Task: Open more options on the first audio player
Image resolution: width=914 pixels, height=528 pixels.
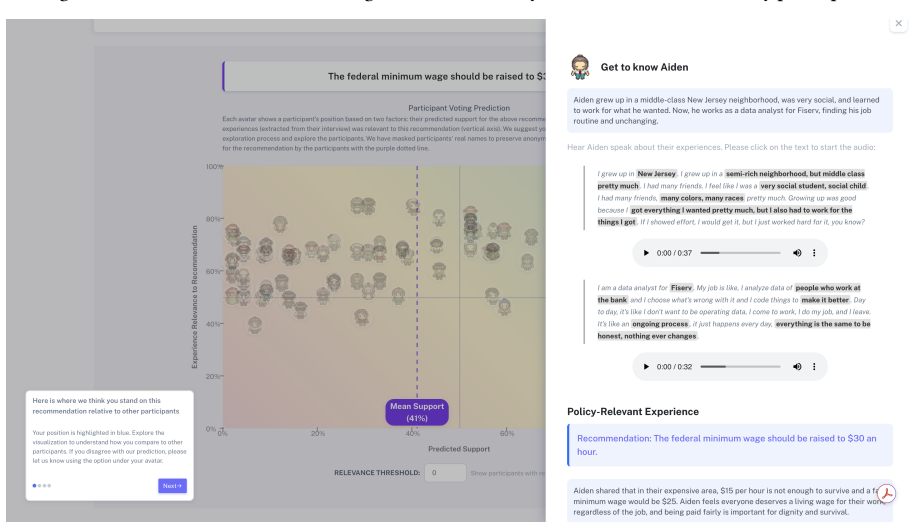Action: tap(814, 253)
